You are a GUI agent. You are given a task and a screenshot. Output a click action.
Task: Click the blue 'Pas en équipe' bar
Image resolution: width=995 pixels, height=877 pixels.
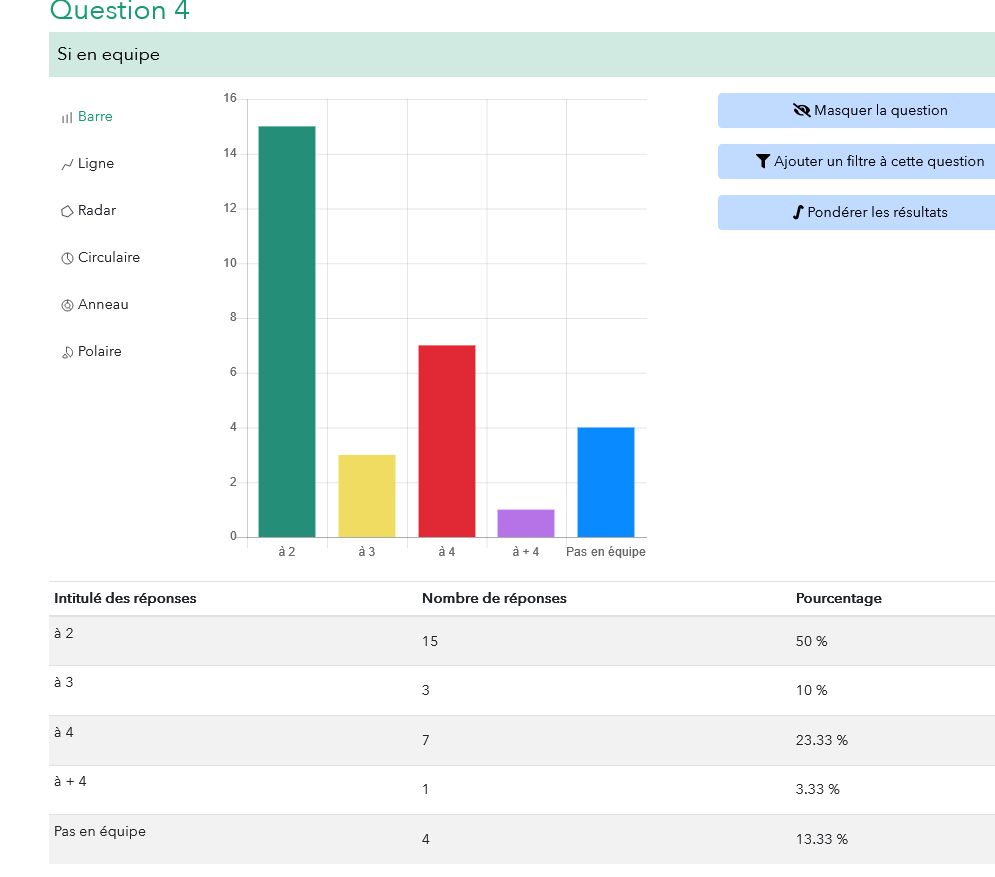pyautogui.click(x=606, y=482)
